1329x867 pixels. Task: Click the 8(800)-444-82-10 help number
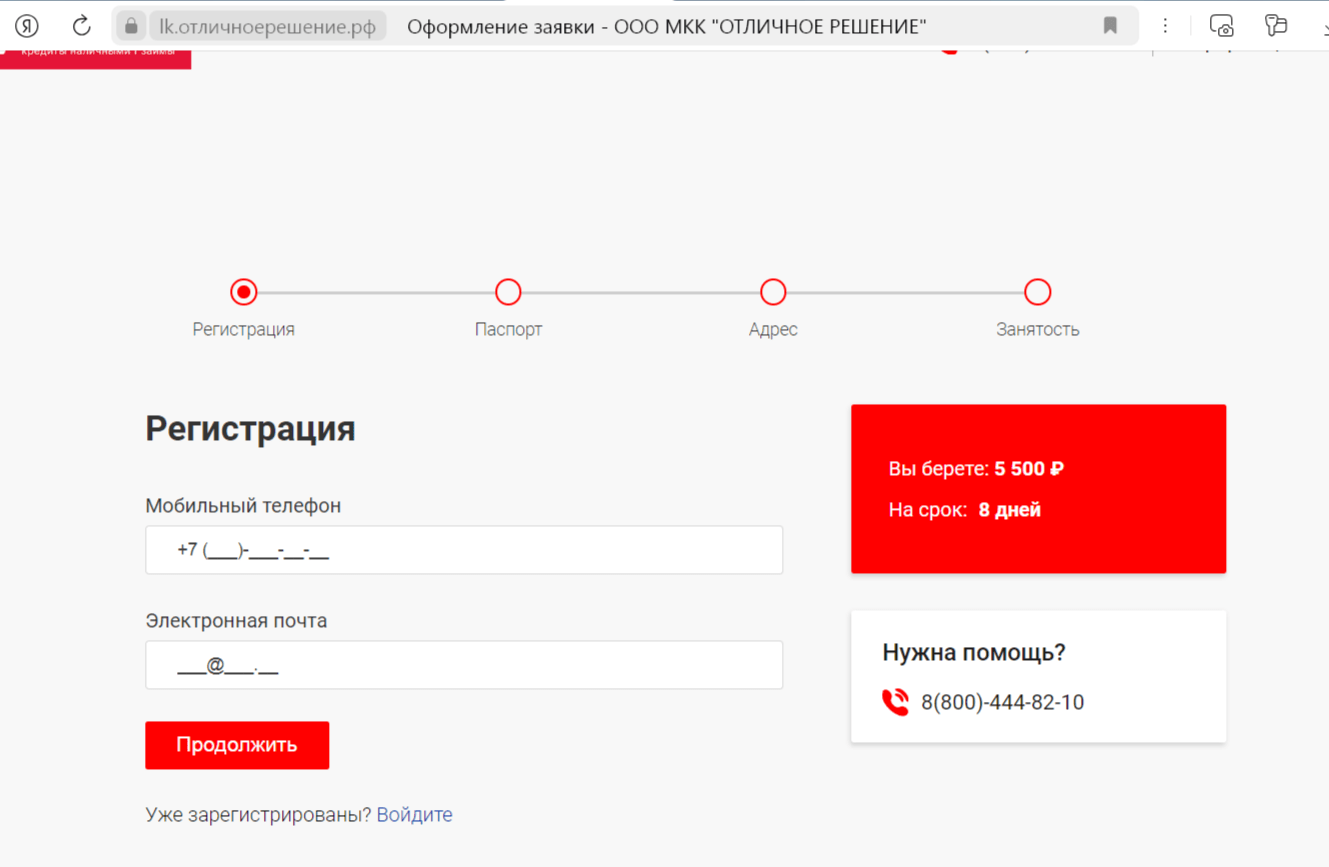coord(1002,702)
